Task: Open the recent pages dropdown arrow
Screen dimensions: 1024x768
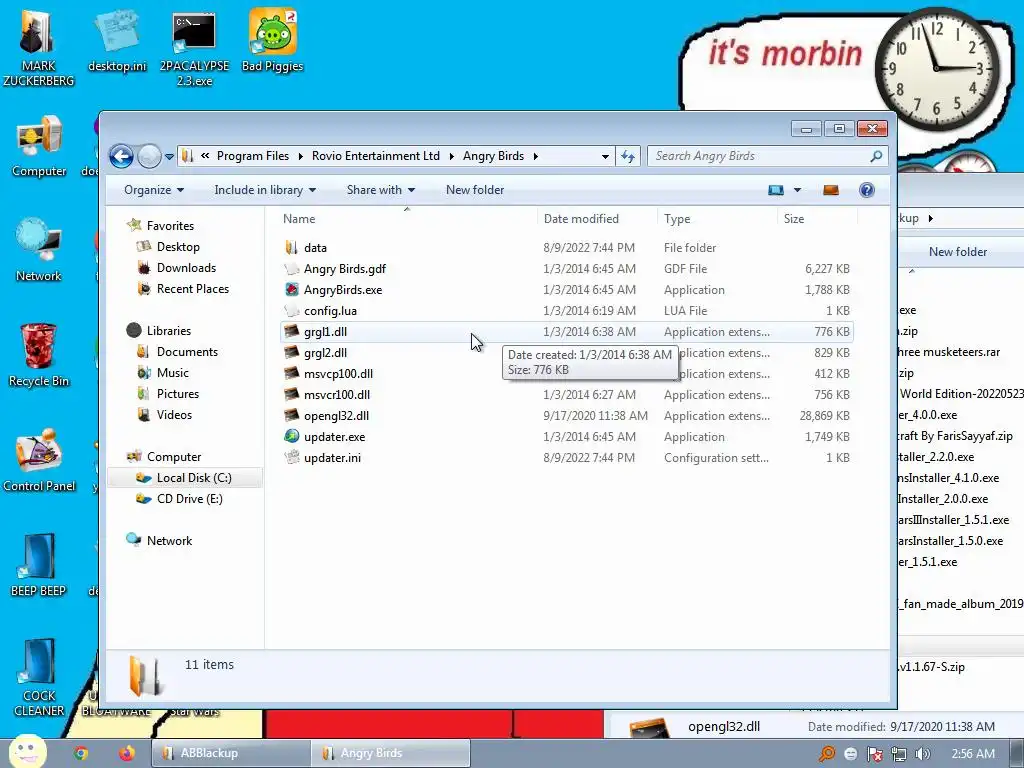Action: 169,157
